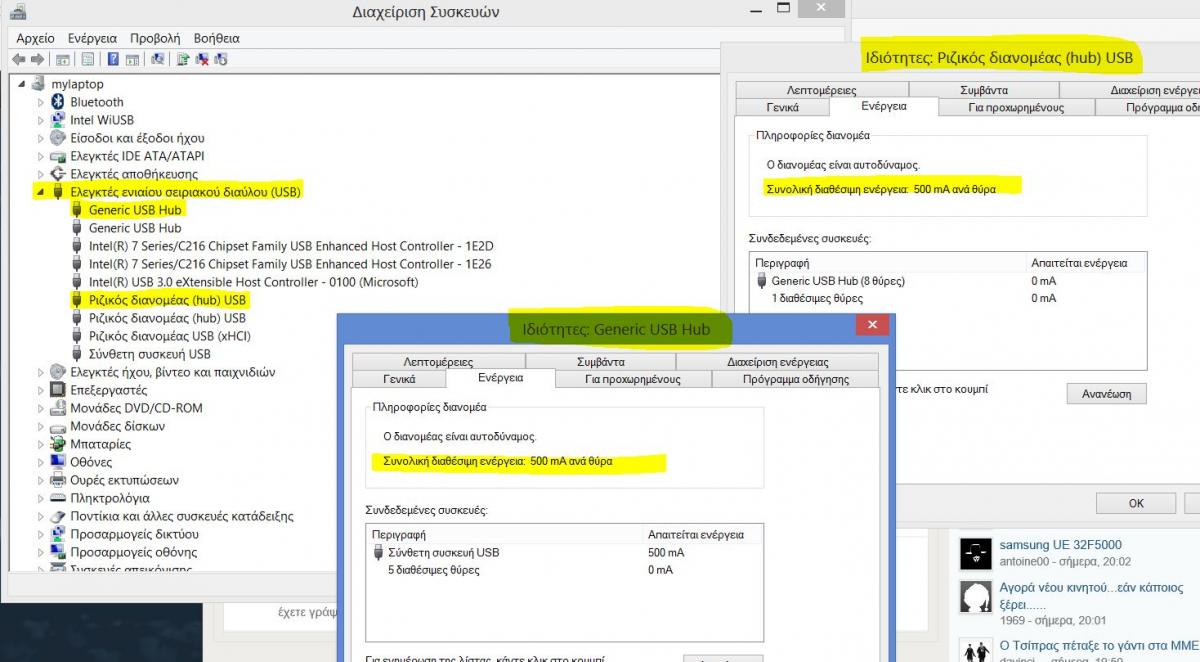Click the Πληκτρολόγια keyboard icon
The image size is (1200, 662).
click(58, 498)
